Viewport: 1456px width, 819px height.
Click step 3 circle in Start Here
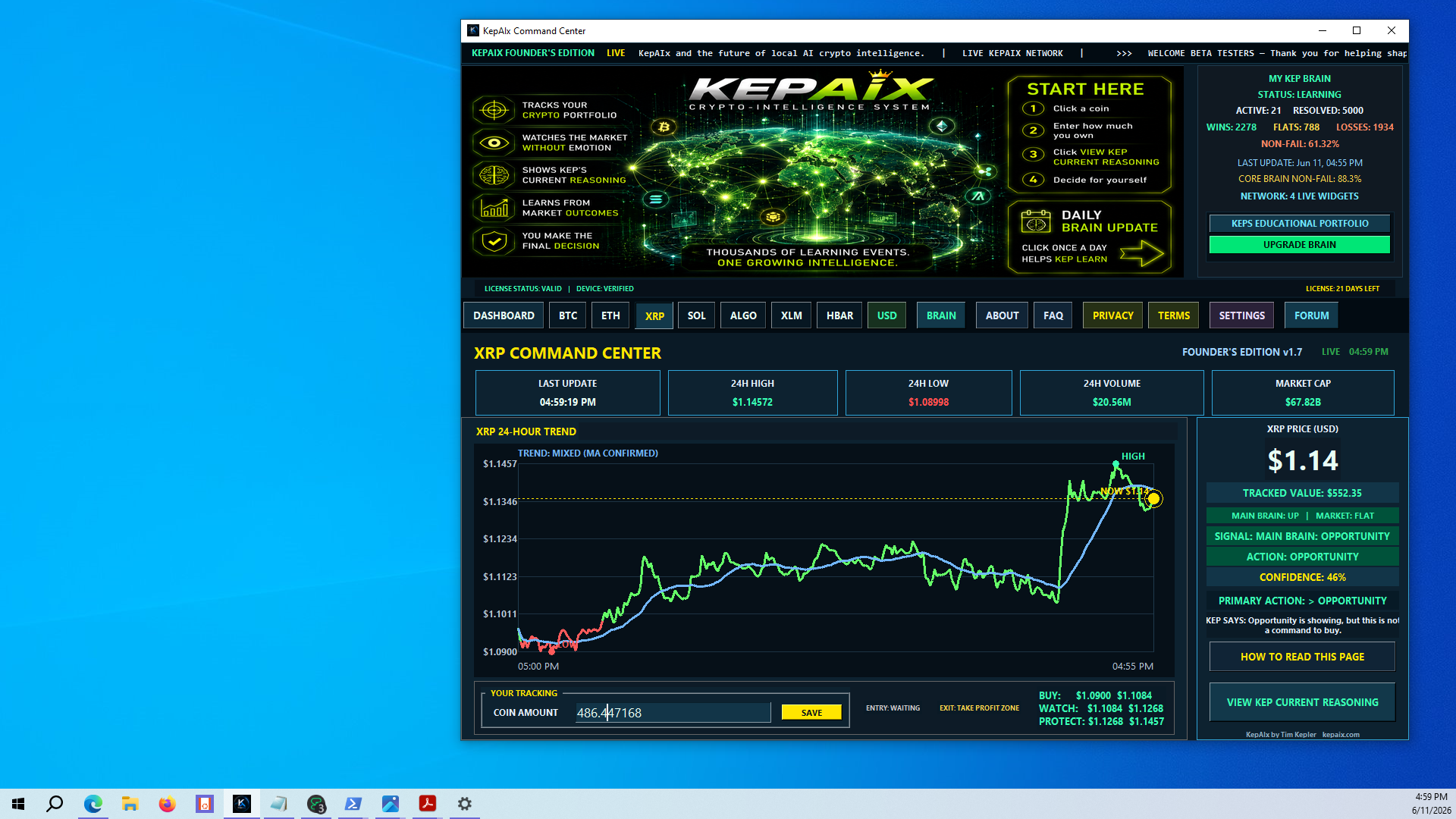[1033, 154]
